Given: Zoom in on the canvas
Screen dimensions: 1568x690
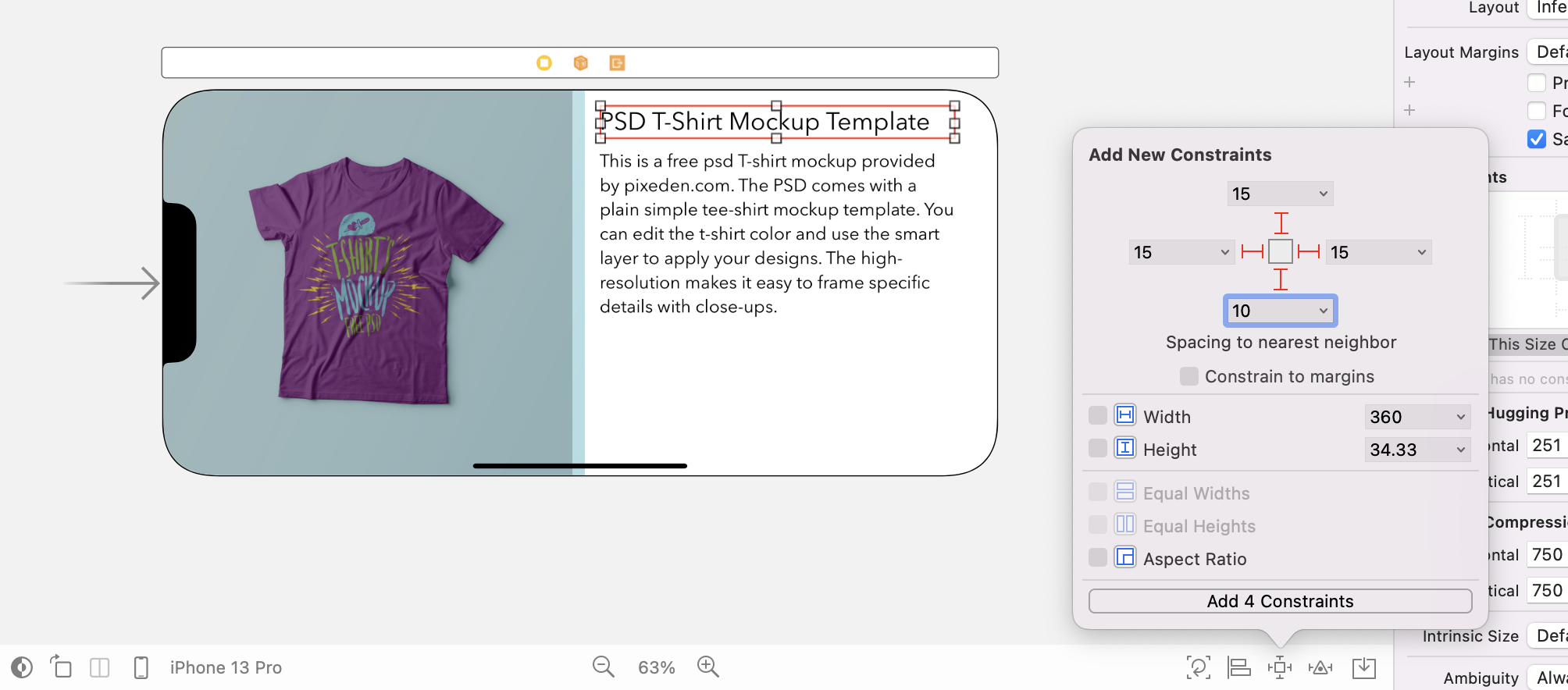Looking at the screenshot, I should pyautogui.click(x=708, y=667).
